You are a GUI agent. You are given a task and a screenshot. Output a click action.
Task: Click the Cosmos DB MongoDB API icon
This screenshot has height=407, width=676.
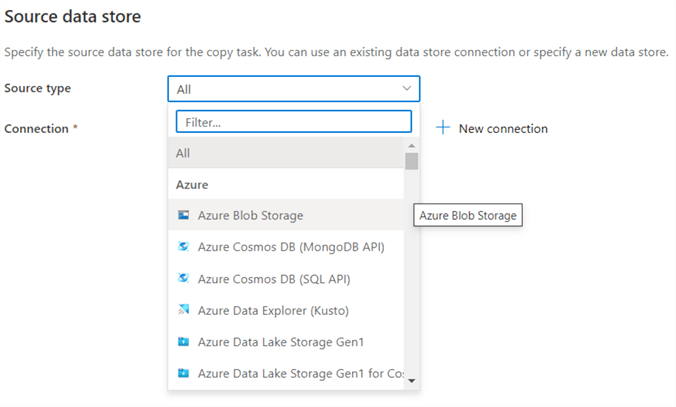[x=184, y=246]
